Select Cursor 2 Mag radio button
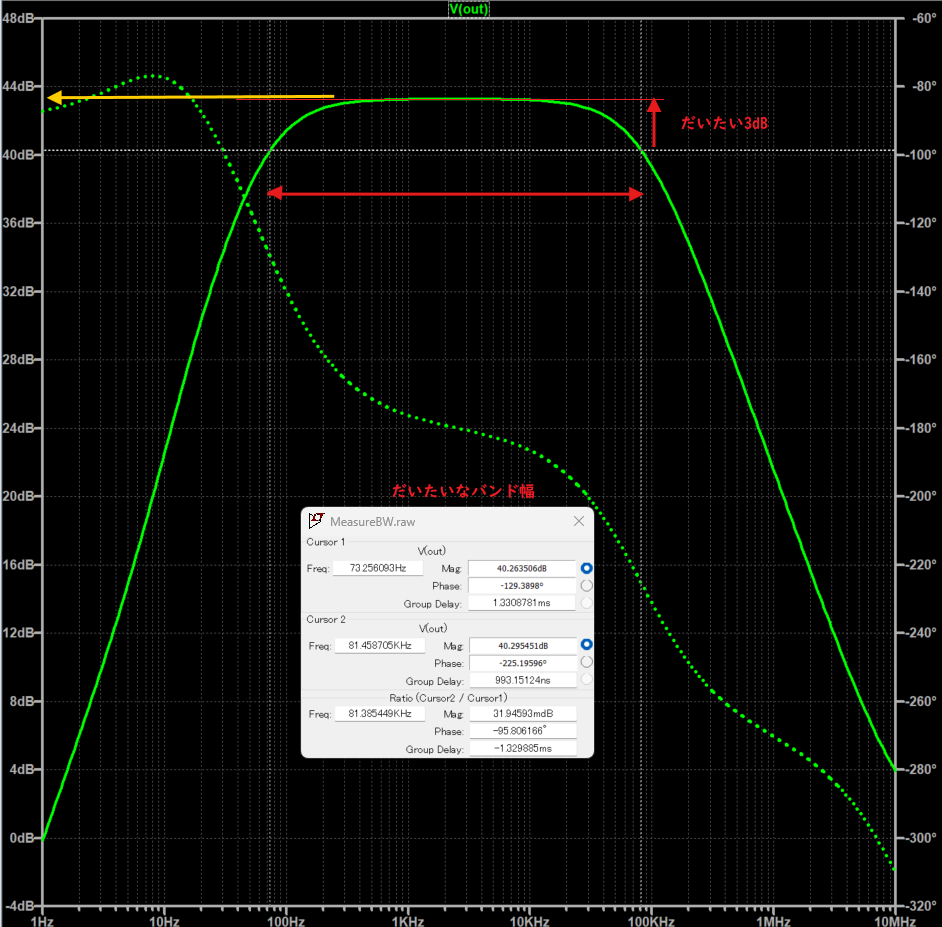This screenshot has height=927, width=942. click(x=586, y=645)
